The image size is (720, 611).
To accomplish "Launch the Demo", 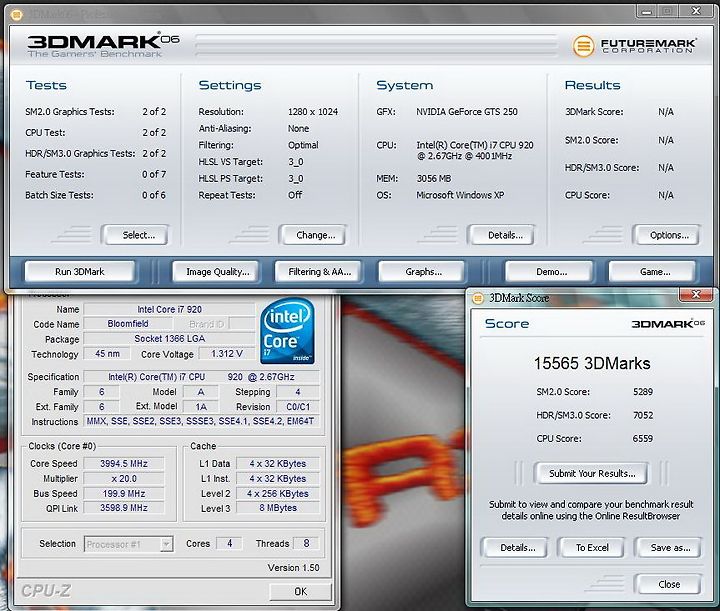I will coord(551,272).
